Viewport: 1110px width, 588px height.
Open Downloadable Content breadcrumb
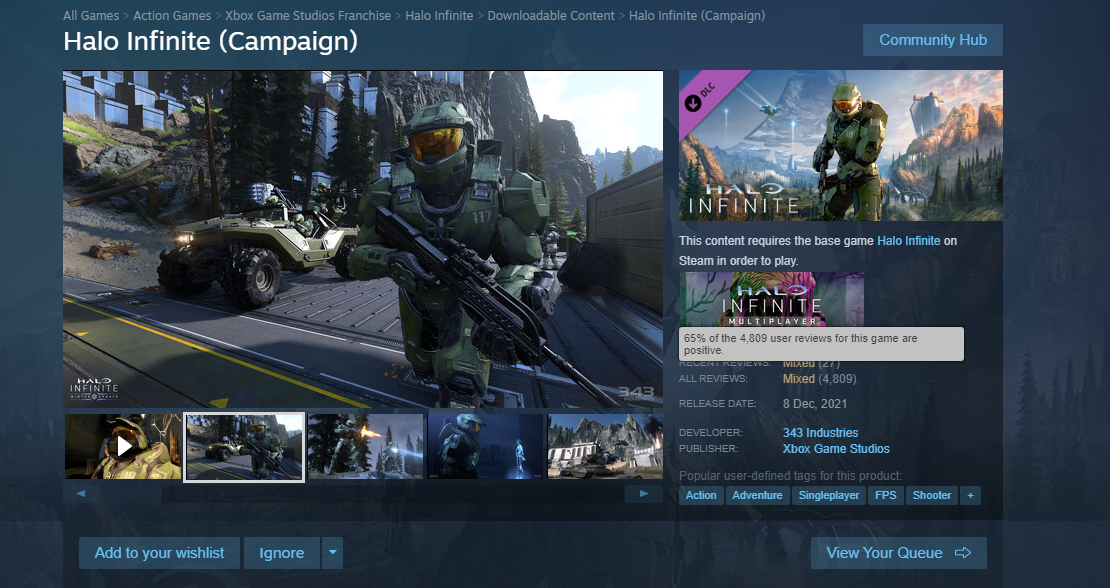click(x=551, y=16)
